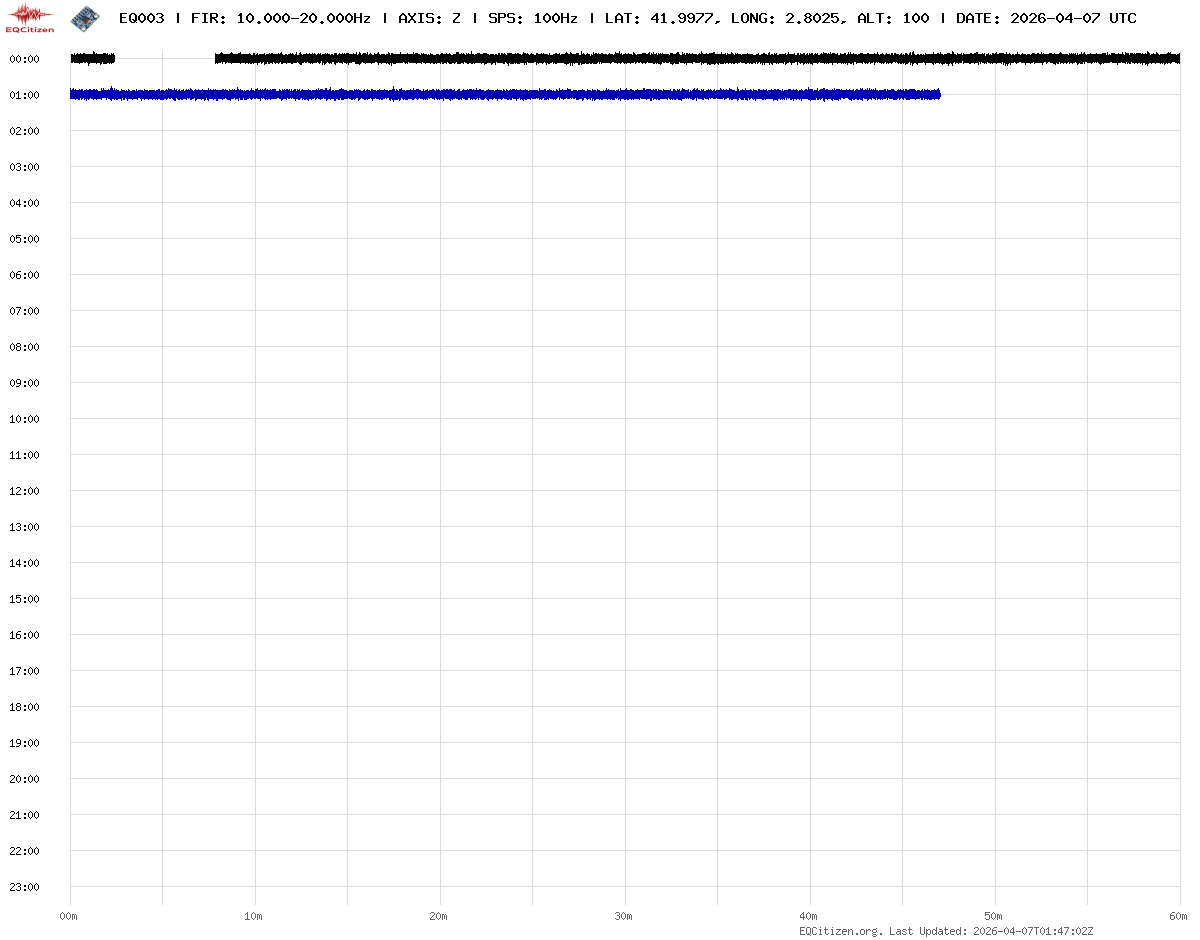Click the LAT: 41.9977 coordinate text
This screenshot has height=940, width=1200.
(x=660, y=18)
